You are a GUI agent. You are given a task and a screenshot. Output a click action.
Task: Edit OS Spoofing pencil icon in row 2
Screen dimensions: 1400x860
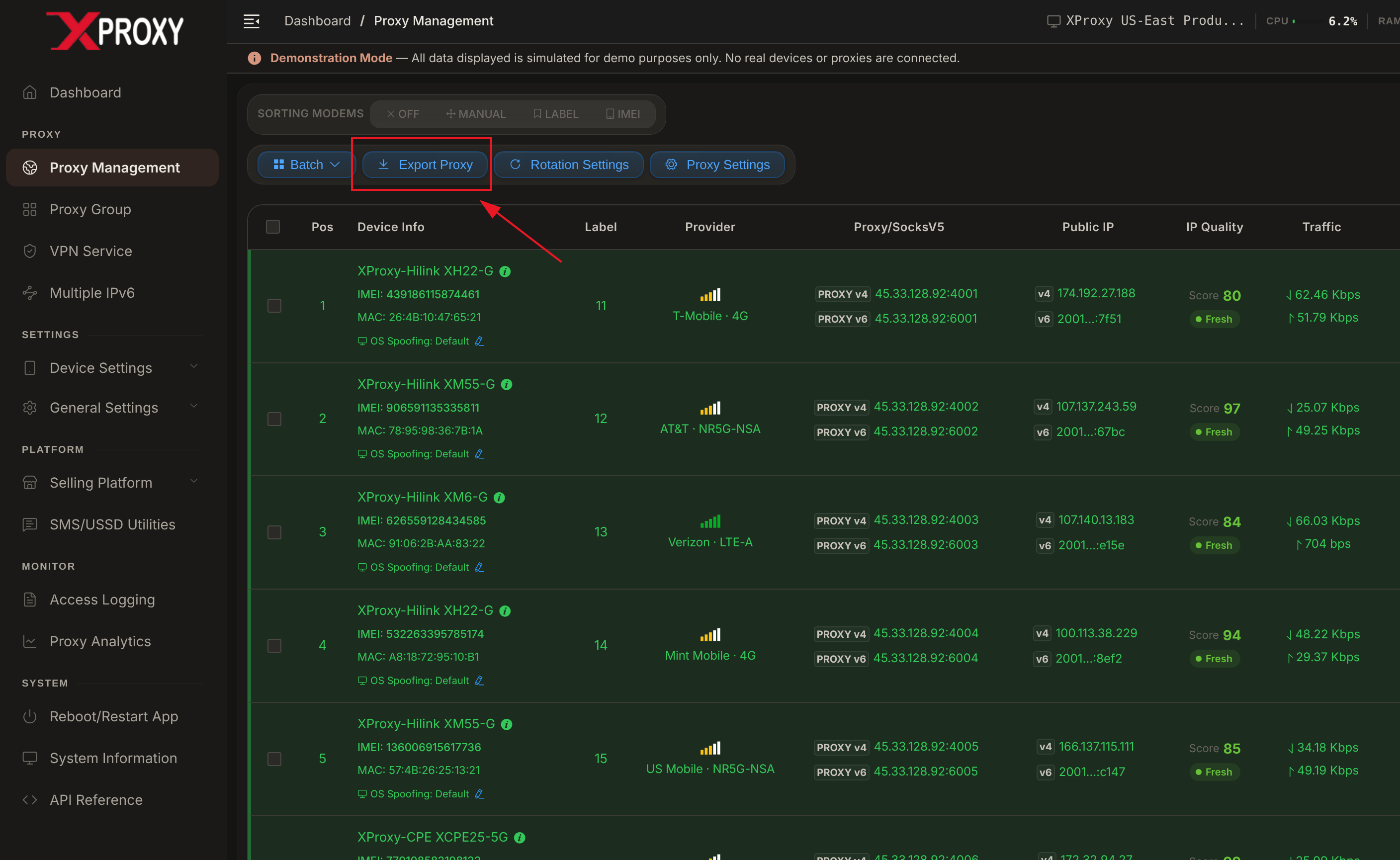tap(480, 454)
